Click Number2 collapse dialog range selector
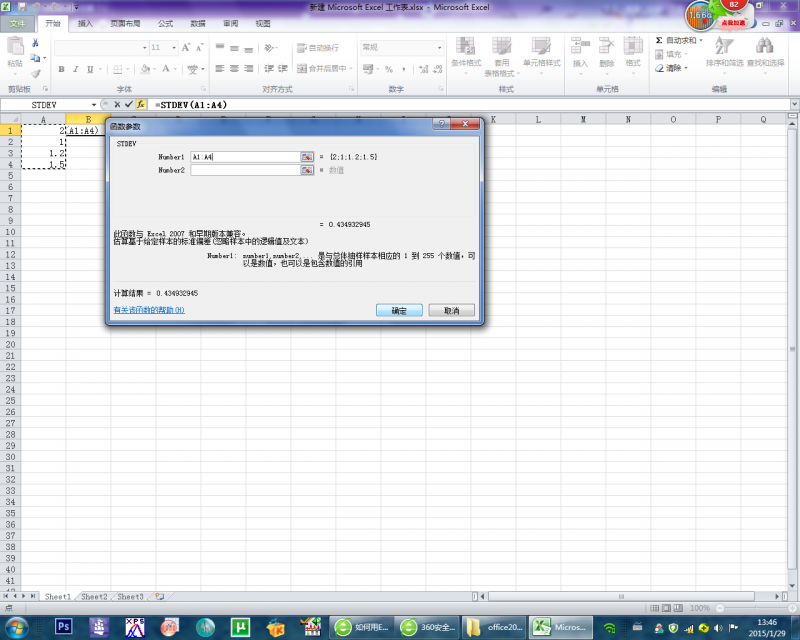The width and height of the screenshot is (800, 640). click(x=307, y=170)
